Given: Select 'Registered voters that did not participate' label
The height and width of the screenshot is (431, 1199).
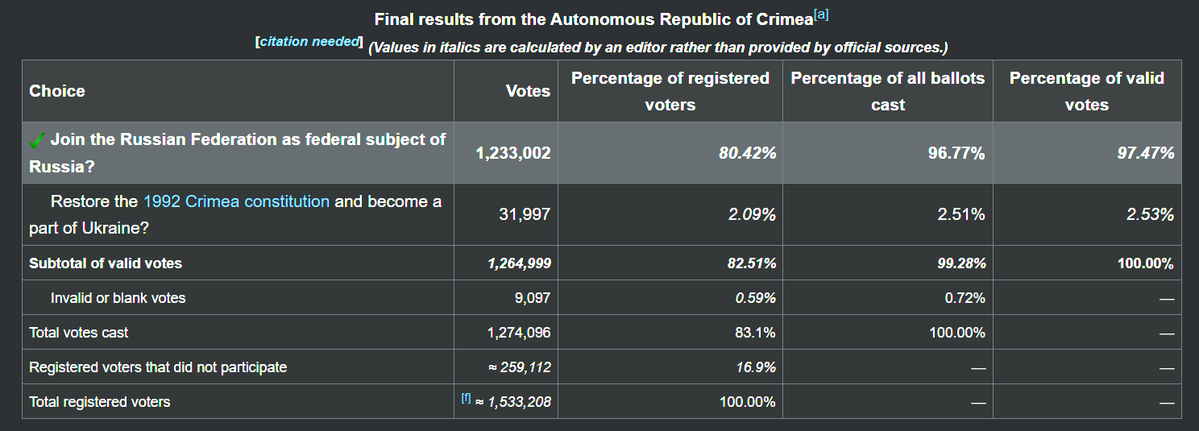Looking at the screenshot, I should click(x=158, y=367).
